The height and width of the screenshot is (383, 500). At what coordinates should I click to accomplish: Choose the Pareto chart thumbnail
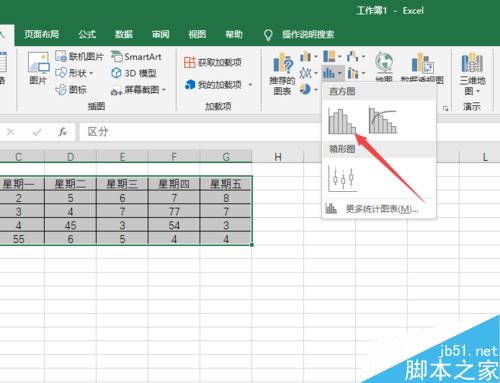(383, 121)
